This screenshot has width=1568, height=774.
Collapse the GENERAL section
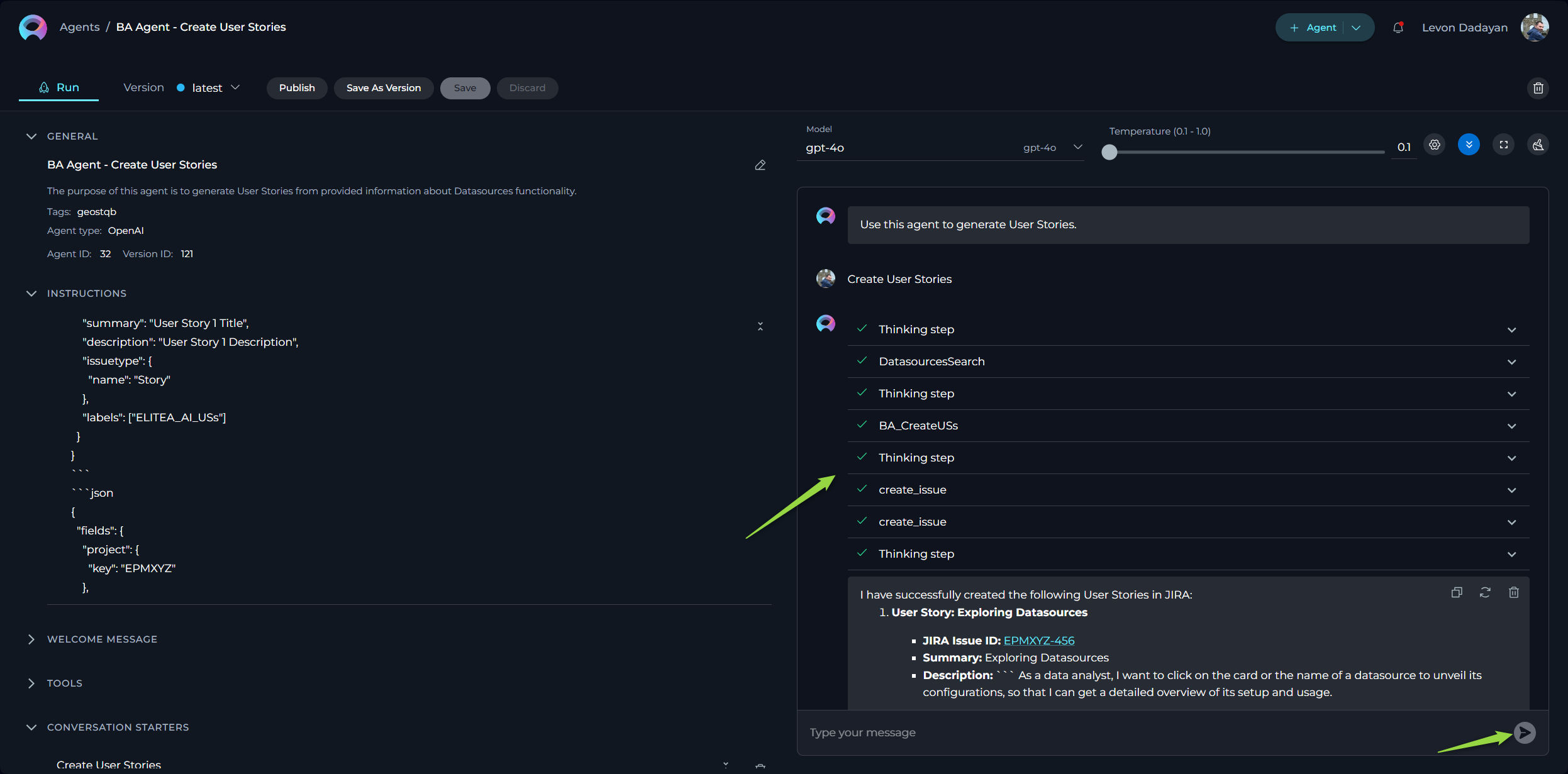(x=31, y=136)
